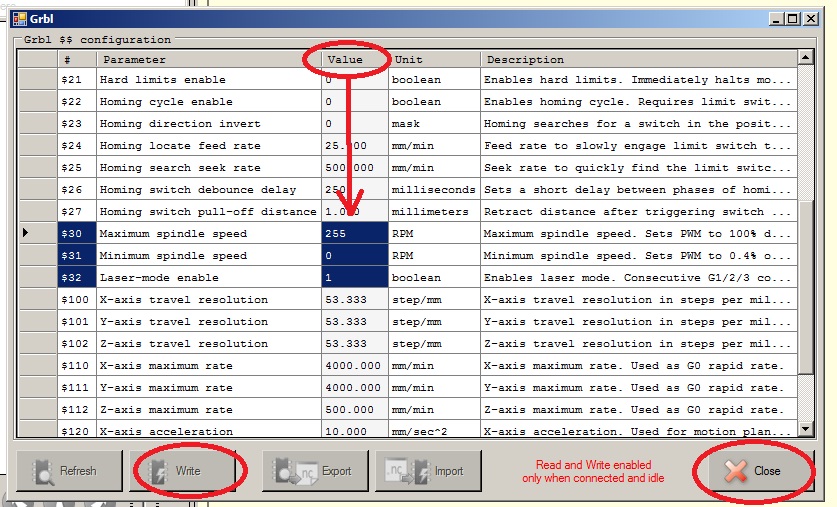
Task: Click the 'milliseconds' unit cell
Action: tap(435, 189)
